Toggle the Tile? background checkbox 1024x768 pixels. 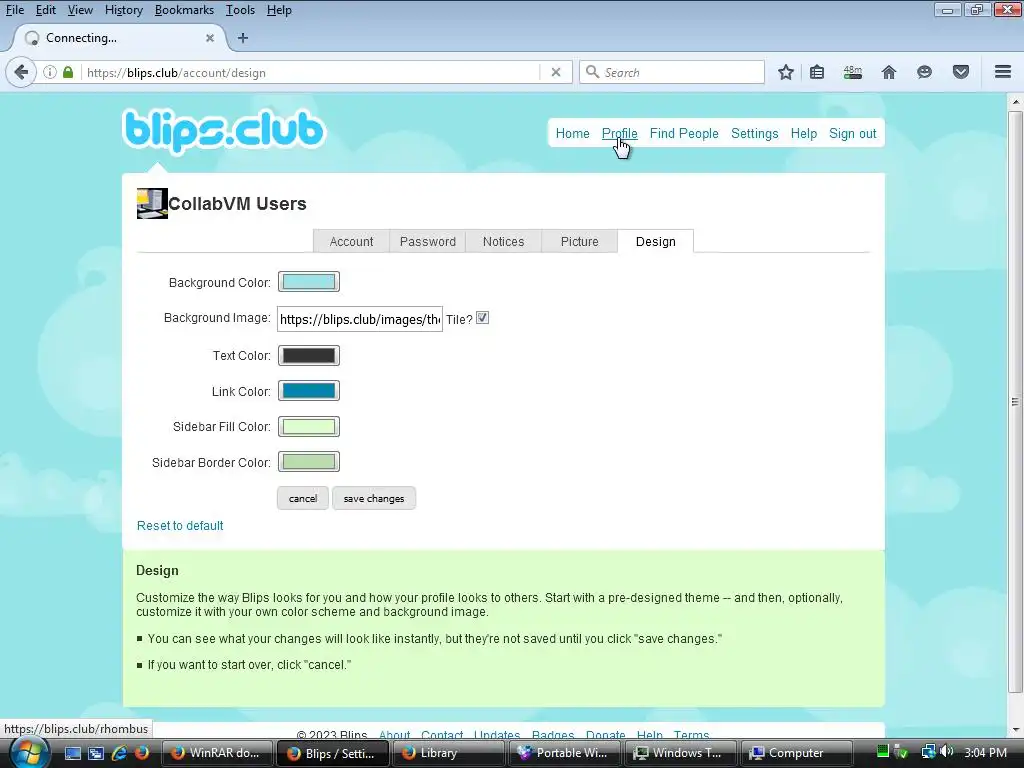pyautogui.click(x=482, y=318)
